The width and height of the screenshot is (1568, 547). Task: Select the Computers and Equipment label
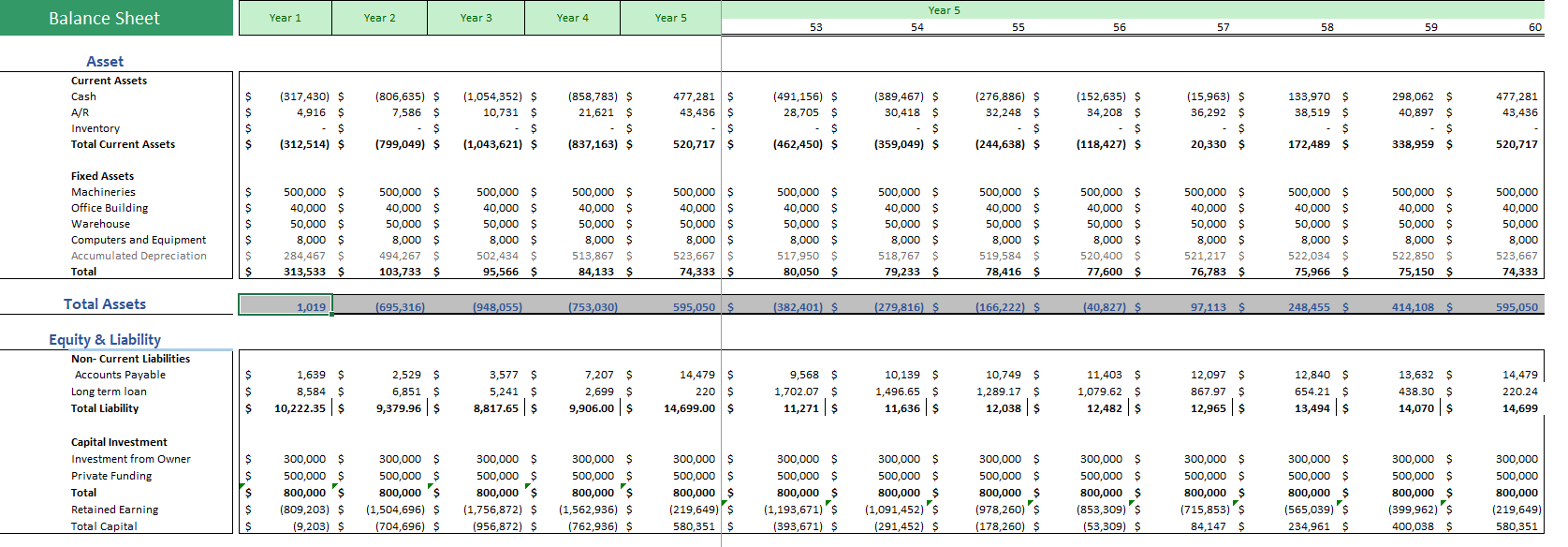point(139,240)
